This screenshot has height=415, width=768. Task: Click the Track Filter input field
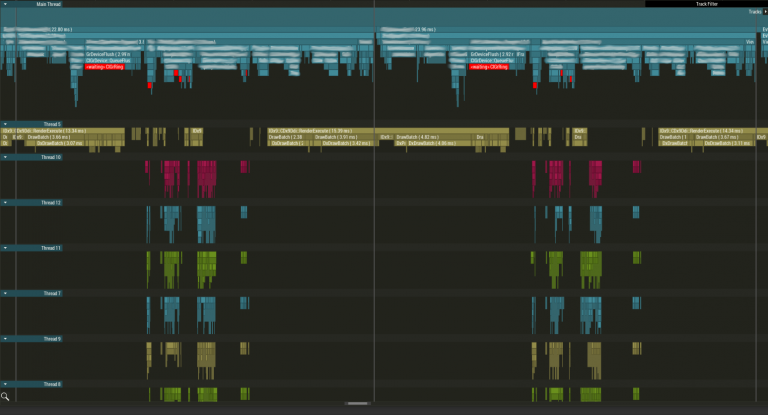(706, 4)
